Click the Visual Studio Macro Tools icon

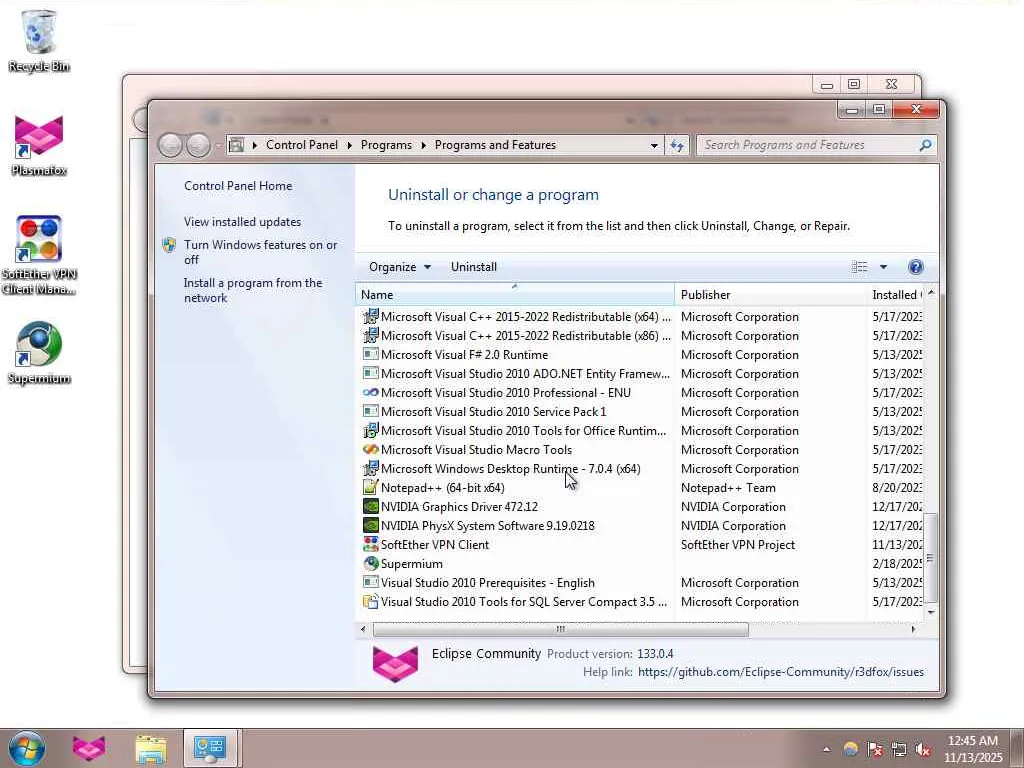370,449
